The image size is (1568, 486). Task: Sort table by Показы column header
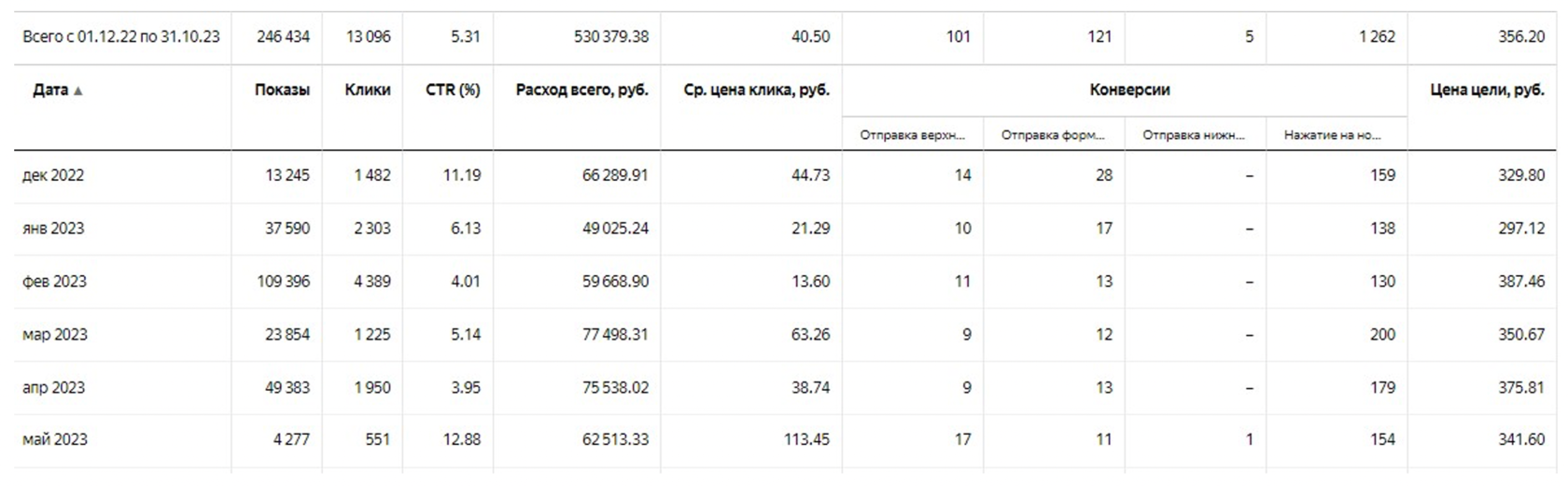tap(282, 90)
